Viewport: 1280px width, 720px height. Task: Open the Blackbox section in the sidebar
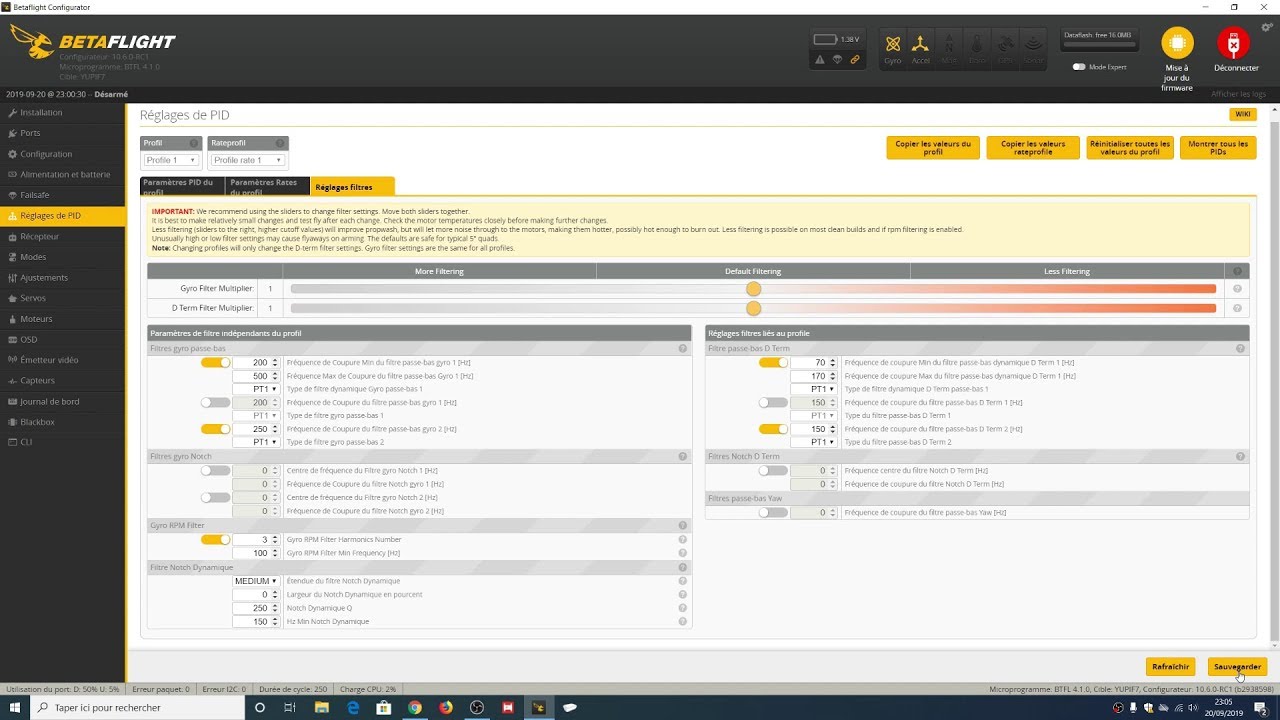[x=63, y=422]
